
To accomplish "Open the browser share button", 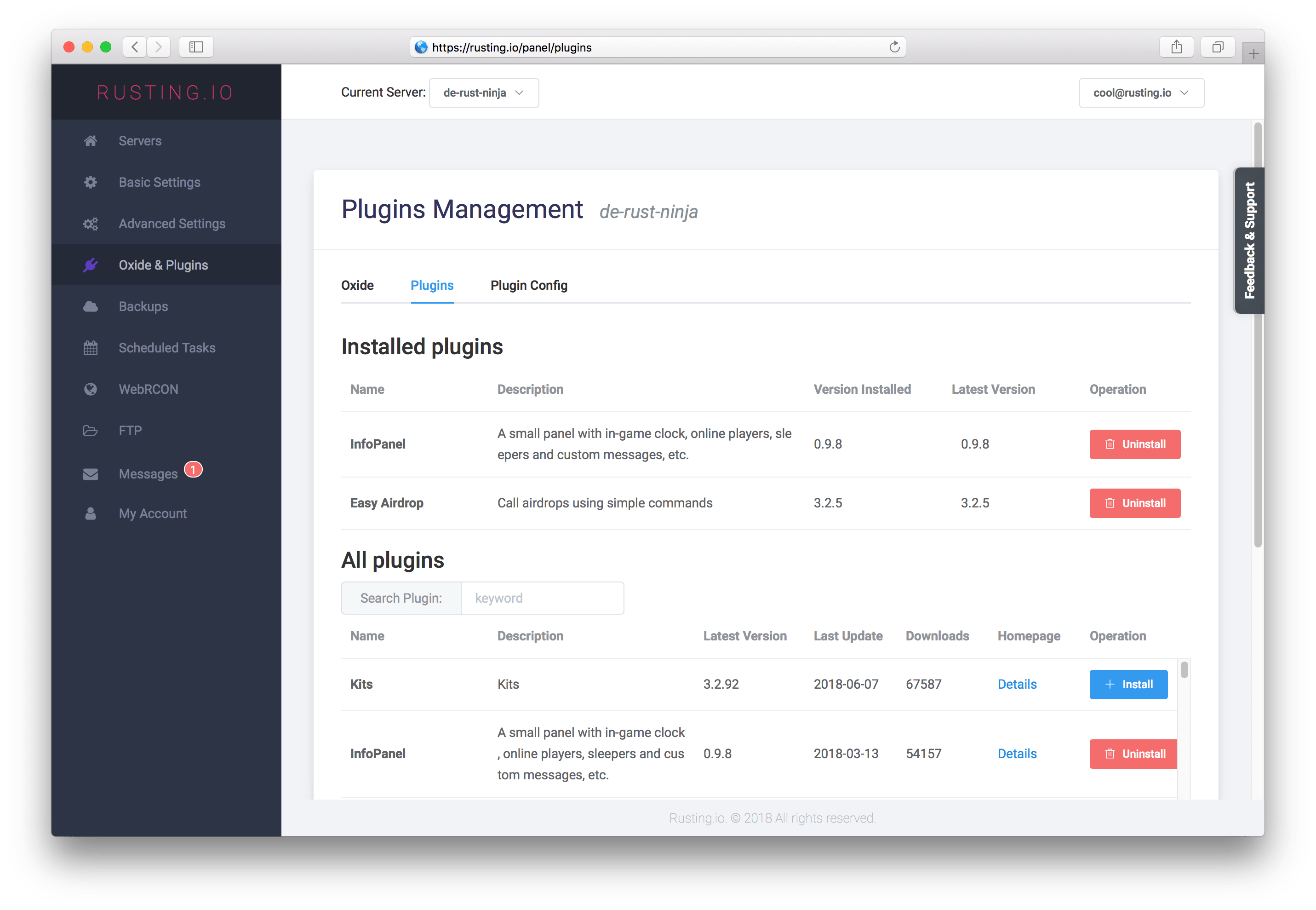I will pyautogui.click(x=1176, y=47).
